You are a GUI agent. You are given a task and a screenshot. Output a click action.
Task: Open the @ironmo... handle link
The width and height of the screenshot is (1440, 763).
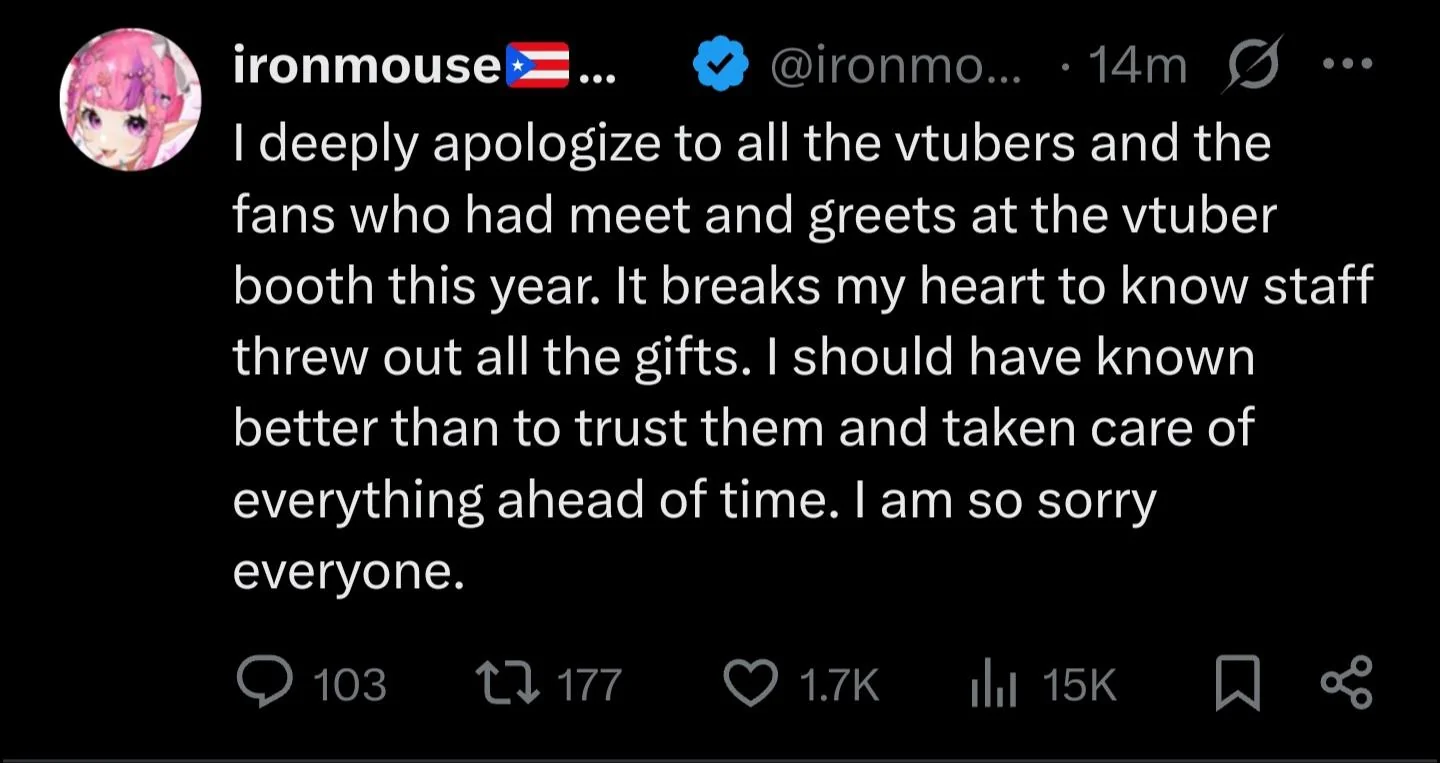895,67
